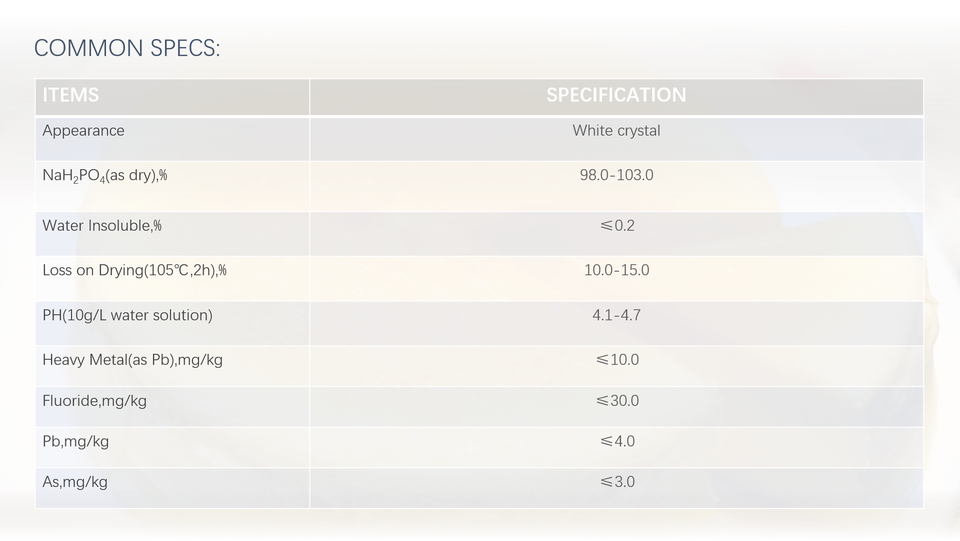Select the 98.0-103.0 specification value
This screenshot has height=541, width=960.
pos(616,175)
